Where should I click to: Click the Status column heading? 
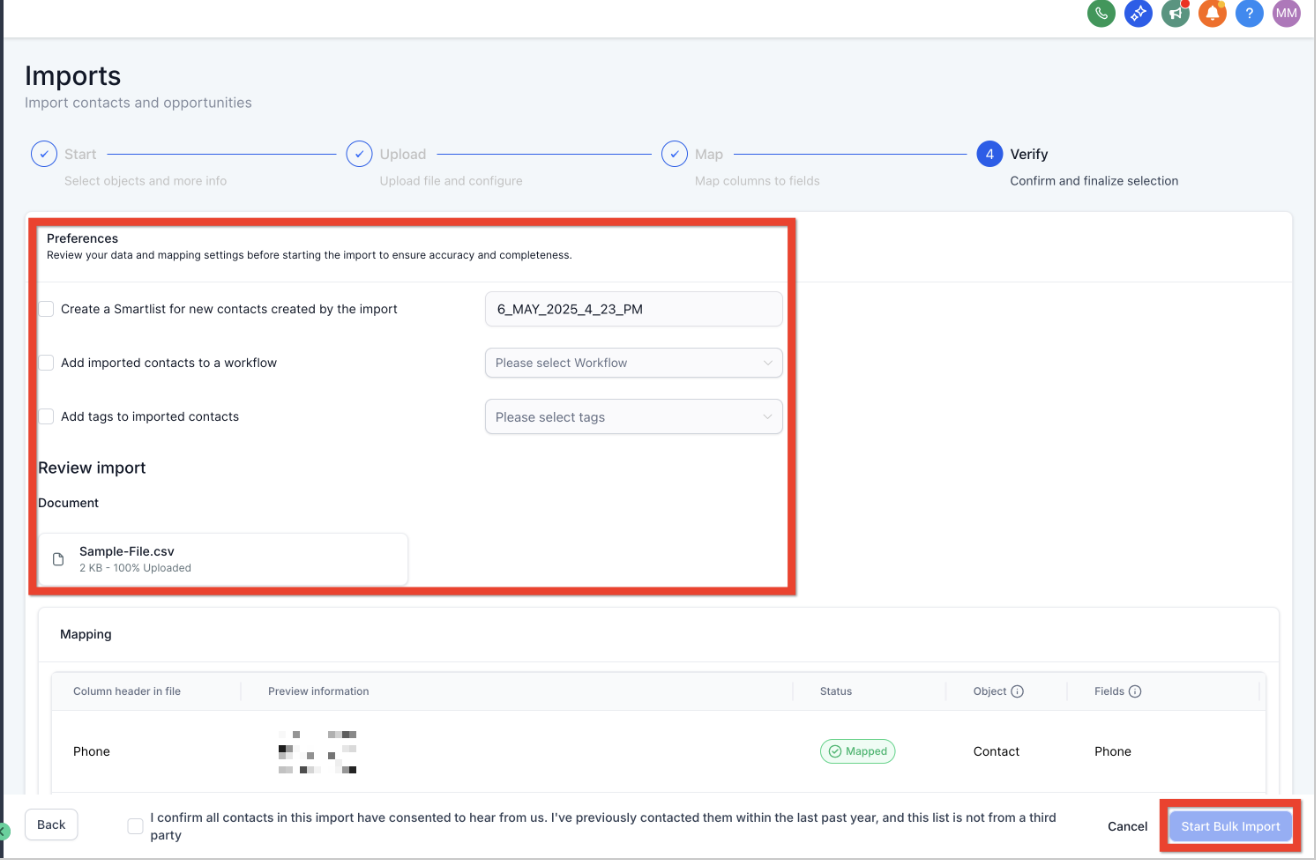[x=836, y=691]
